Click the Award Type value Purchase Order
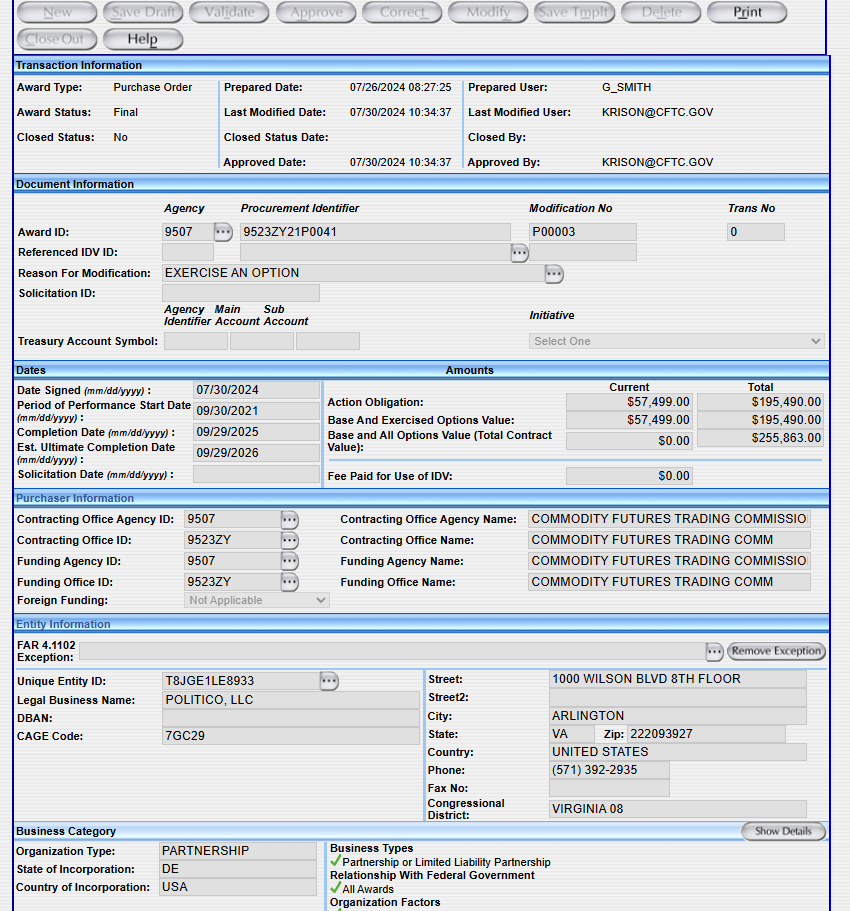 pos(153,87)
